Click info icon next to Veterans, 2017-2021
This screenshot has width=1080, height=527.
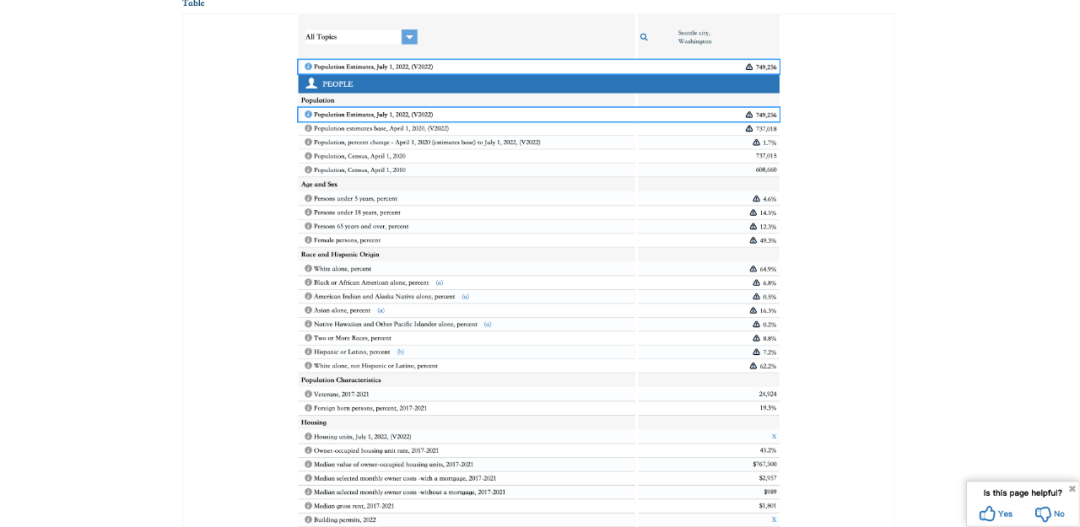pyautogui.click(x=308, y=394)
